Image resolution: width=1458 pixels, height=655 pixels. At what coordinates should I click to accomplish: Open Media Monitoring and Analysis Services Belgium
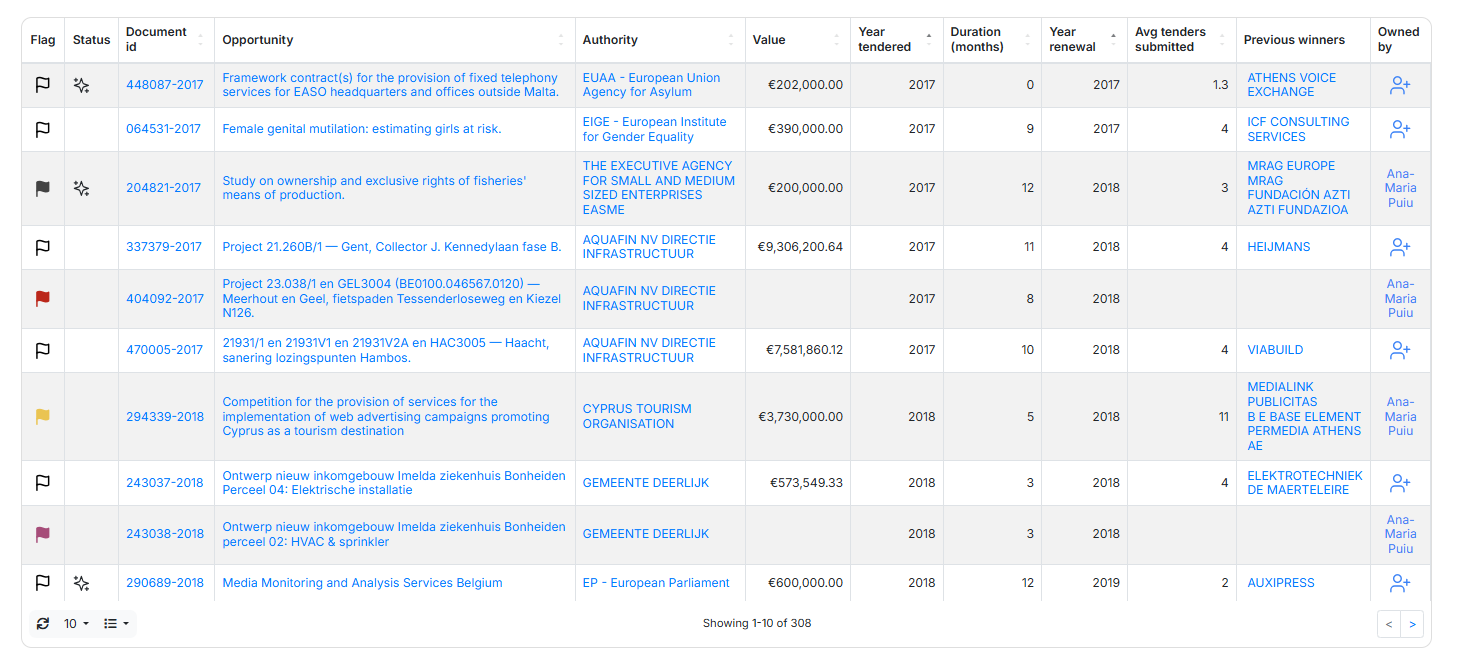(x=362, y=583)
